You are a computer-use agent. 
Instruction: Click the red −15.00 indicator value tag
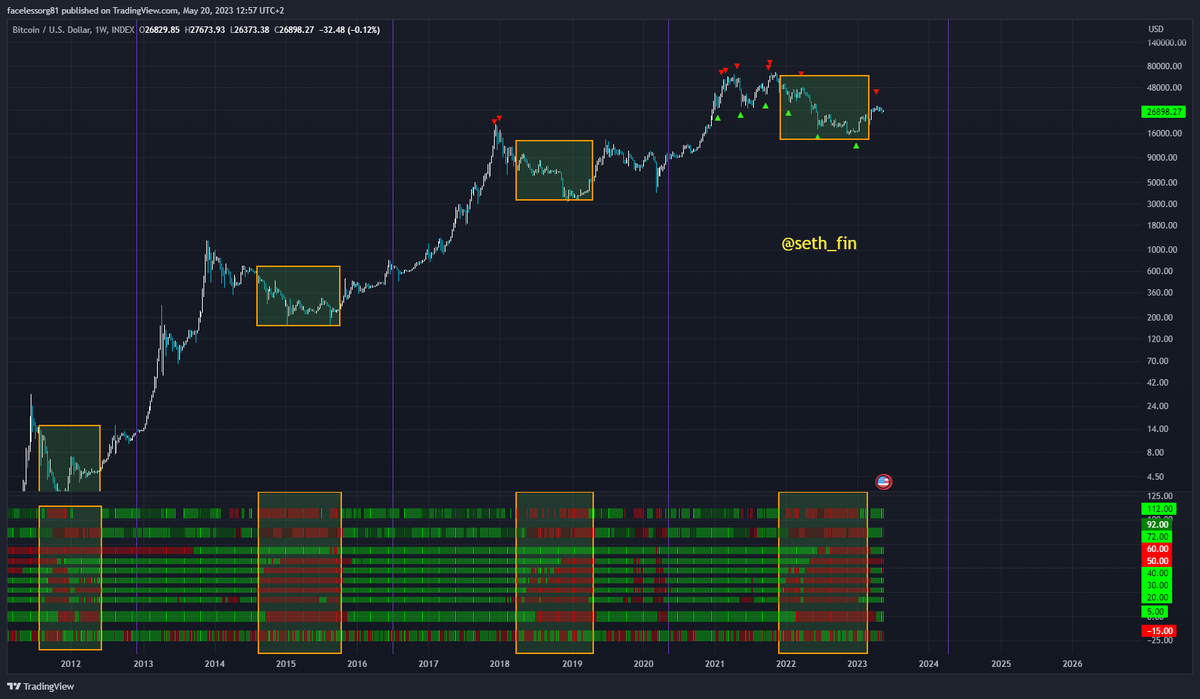coord(1160,631)
